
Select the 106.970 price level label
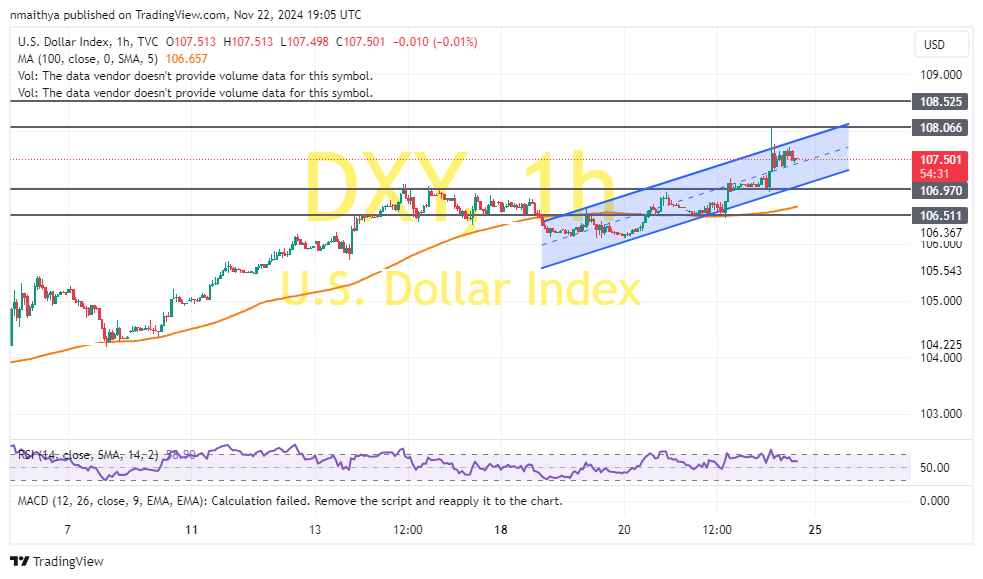940,190
